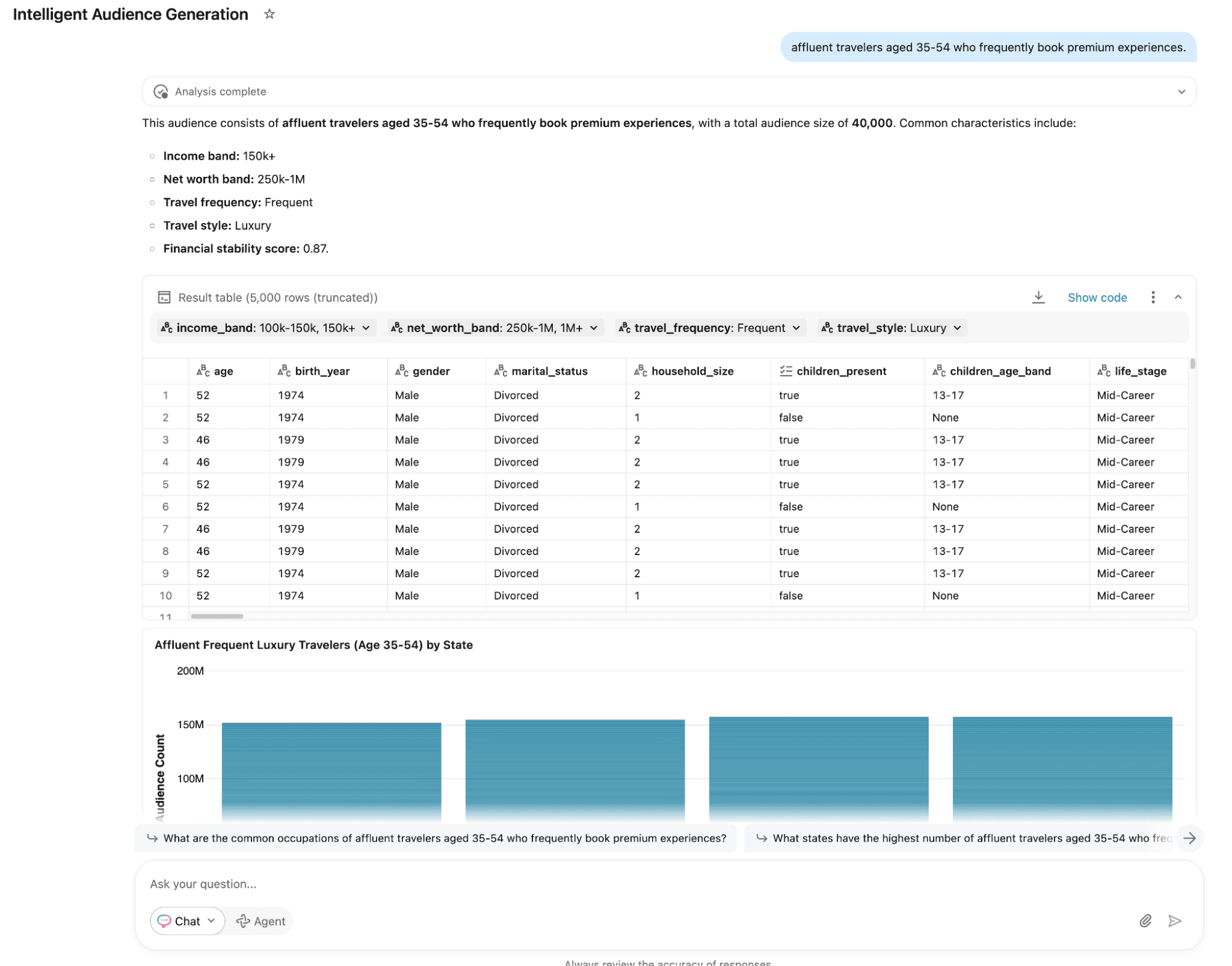Click the download result table icon
1232x966 pixels.
(1038, 298)
